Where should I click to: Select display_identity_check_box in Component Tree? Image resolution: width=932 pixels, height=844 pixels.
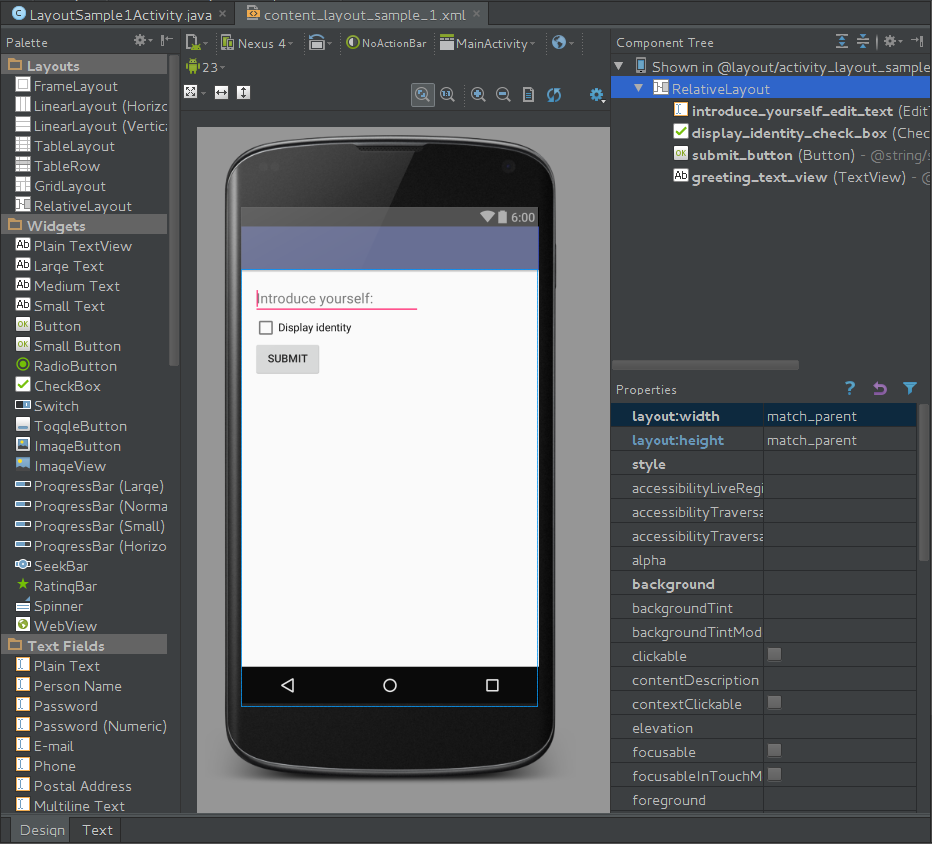(789, 133)
